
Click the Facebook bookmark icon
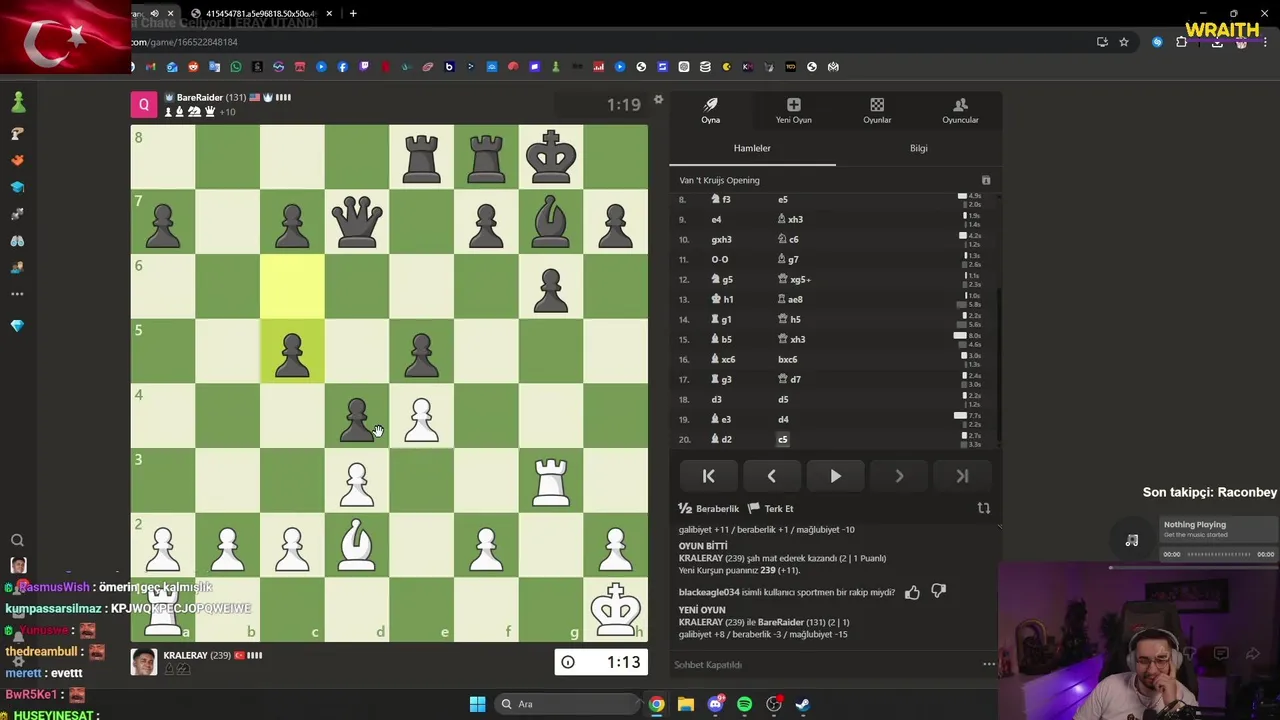point(343,67)
